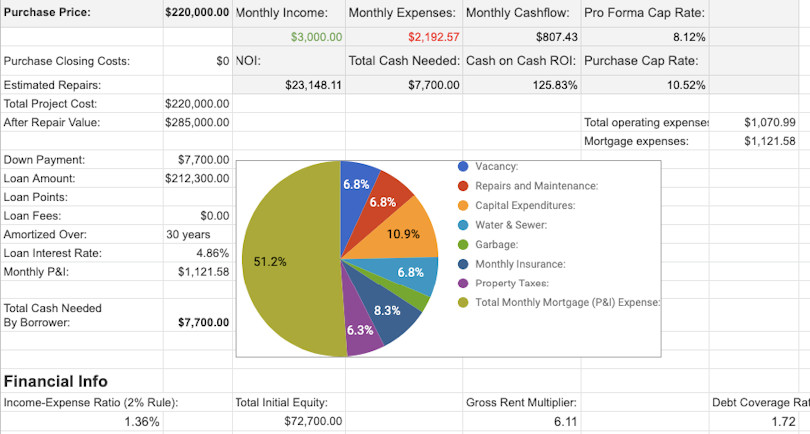Click the red Repairs and Maintenance legend marker
810x434 pixels.
click(x=463, y=186)
